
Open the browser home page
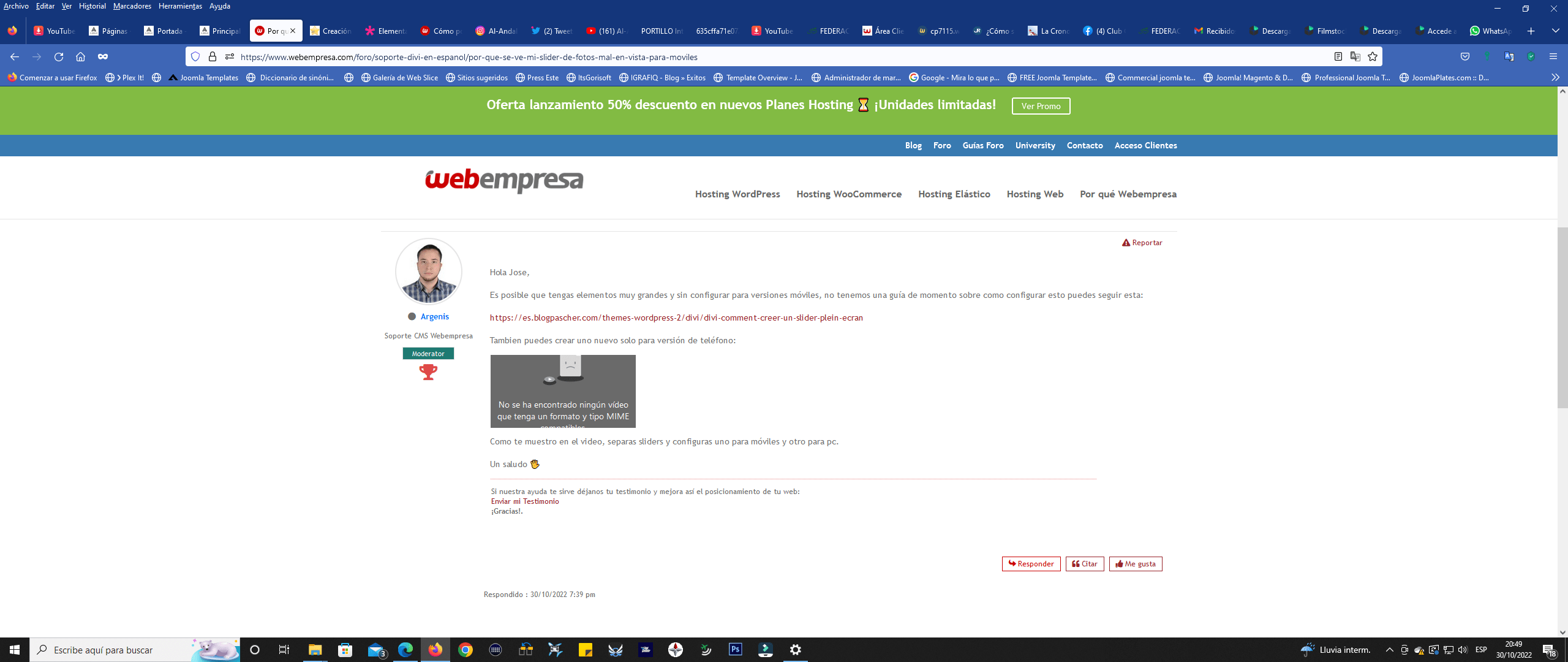(80, 56)
